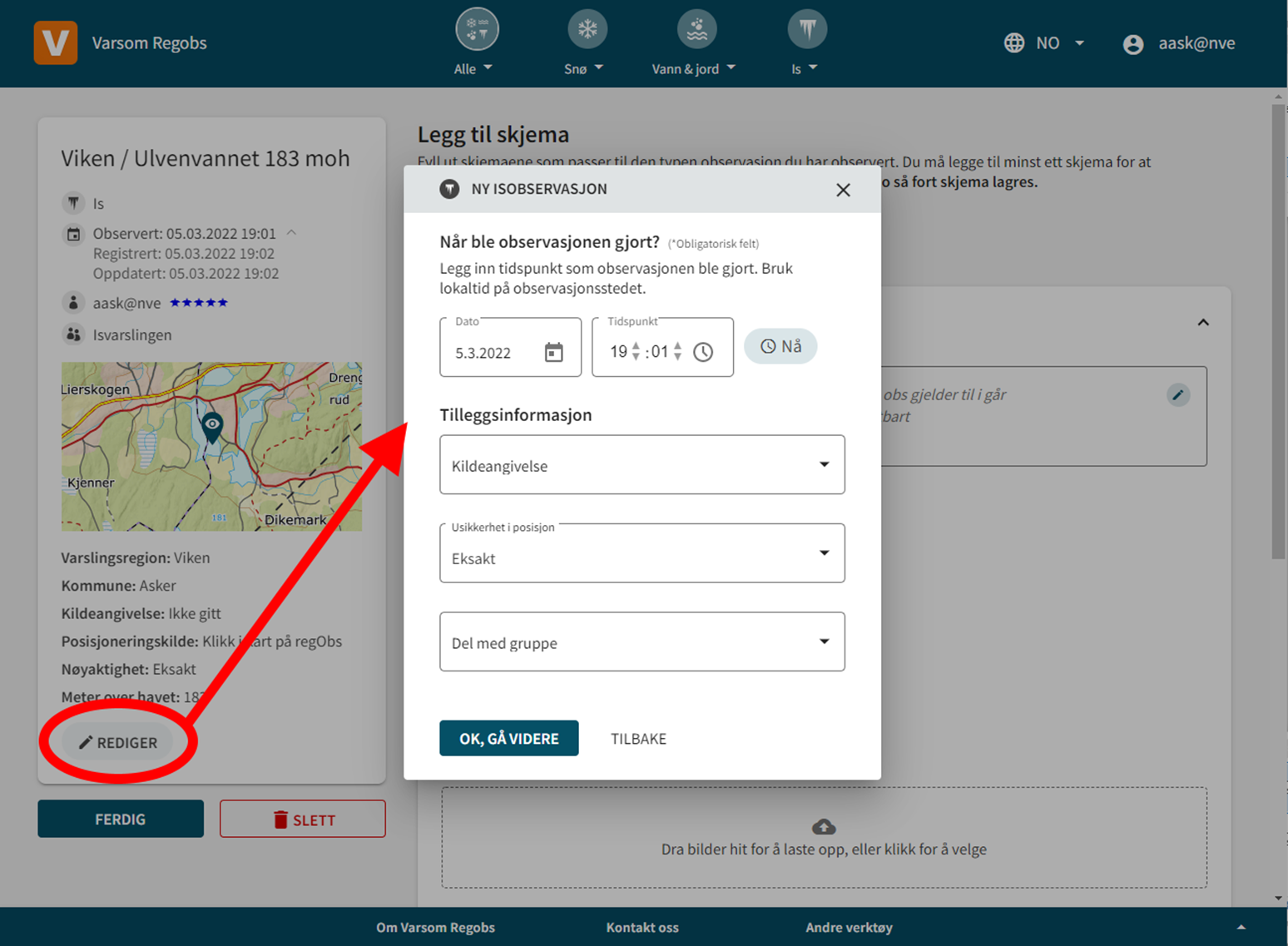Select the Vann & jord icon
The image size is (1288, 946).
point(696,29)
